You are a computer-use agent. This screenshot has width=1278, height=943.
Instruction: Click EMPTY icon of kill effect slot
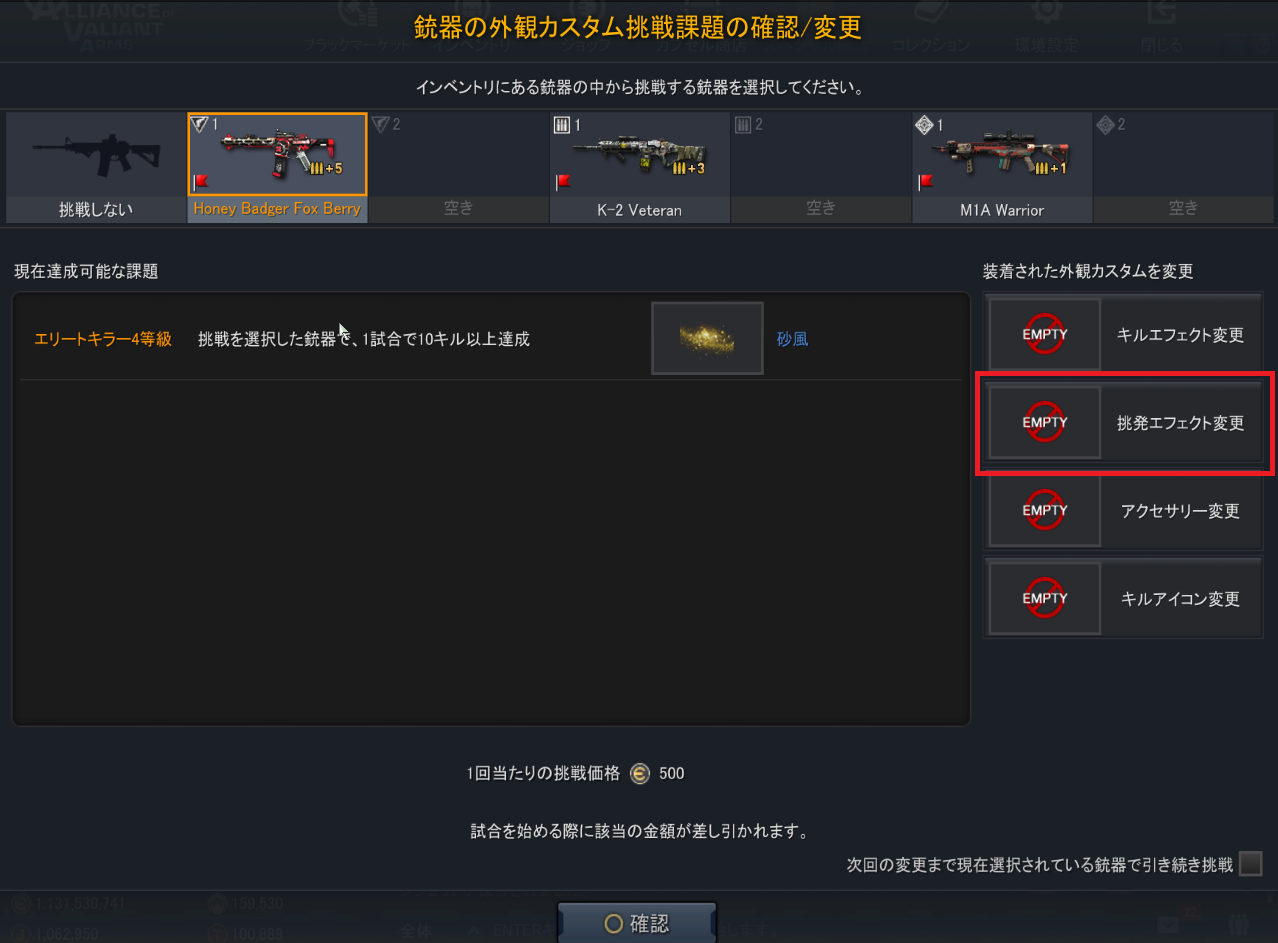(1045, 335)
